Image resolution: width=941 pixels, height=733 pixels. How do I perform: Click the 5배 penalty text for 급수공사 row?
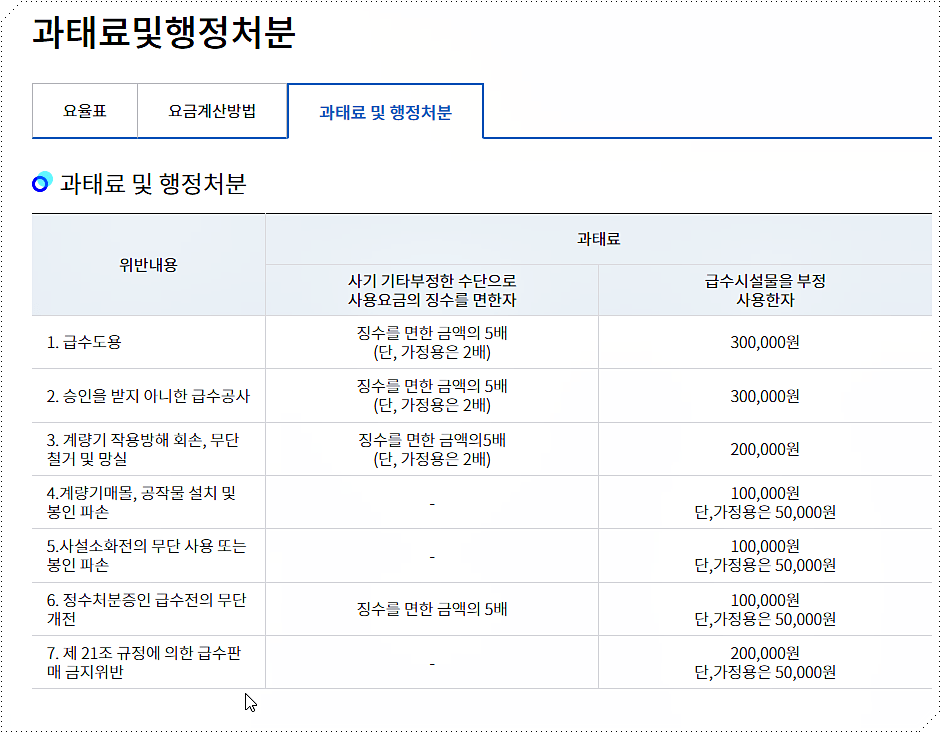coord(432,396)
